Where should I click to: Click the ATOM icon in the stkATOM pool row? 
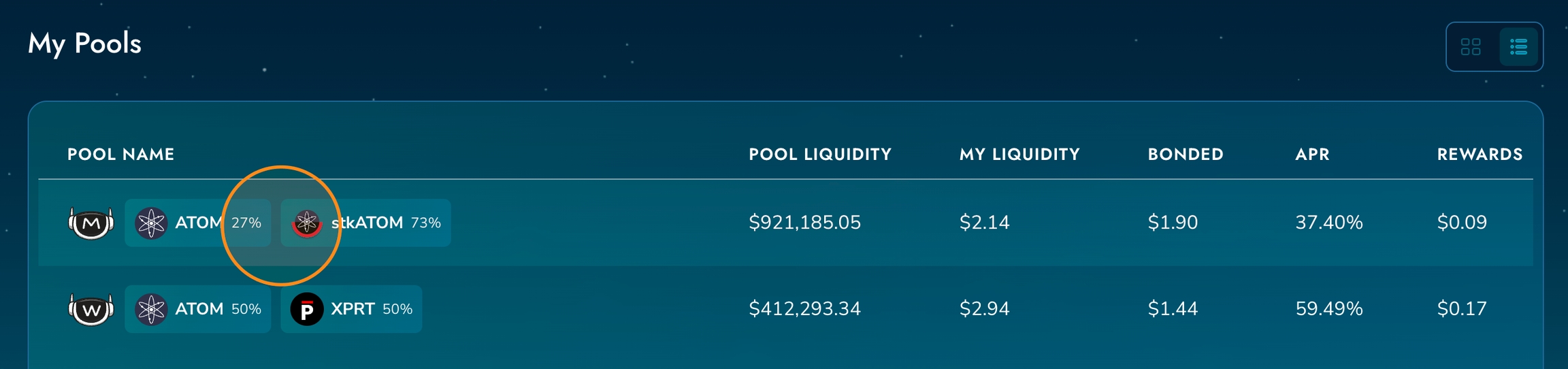click(151, 223)
